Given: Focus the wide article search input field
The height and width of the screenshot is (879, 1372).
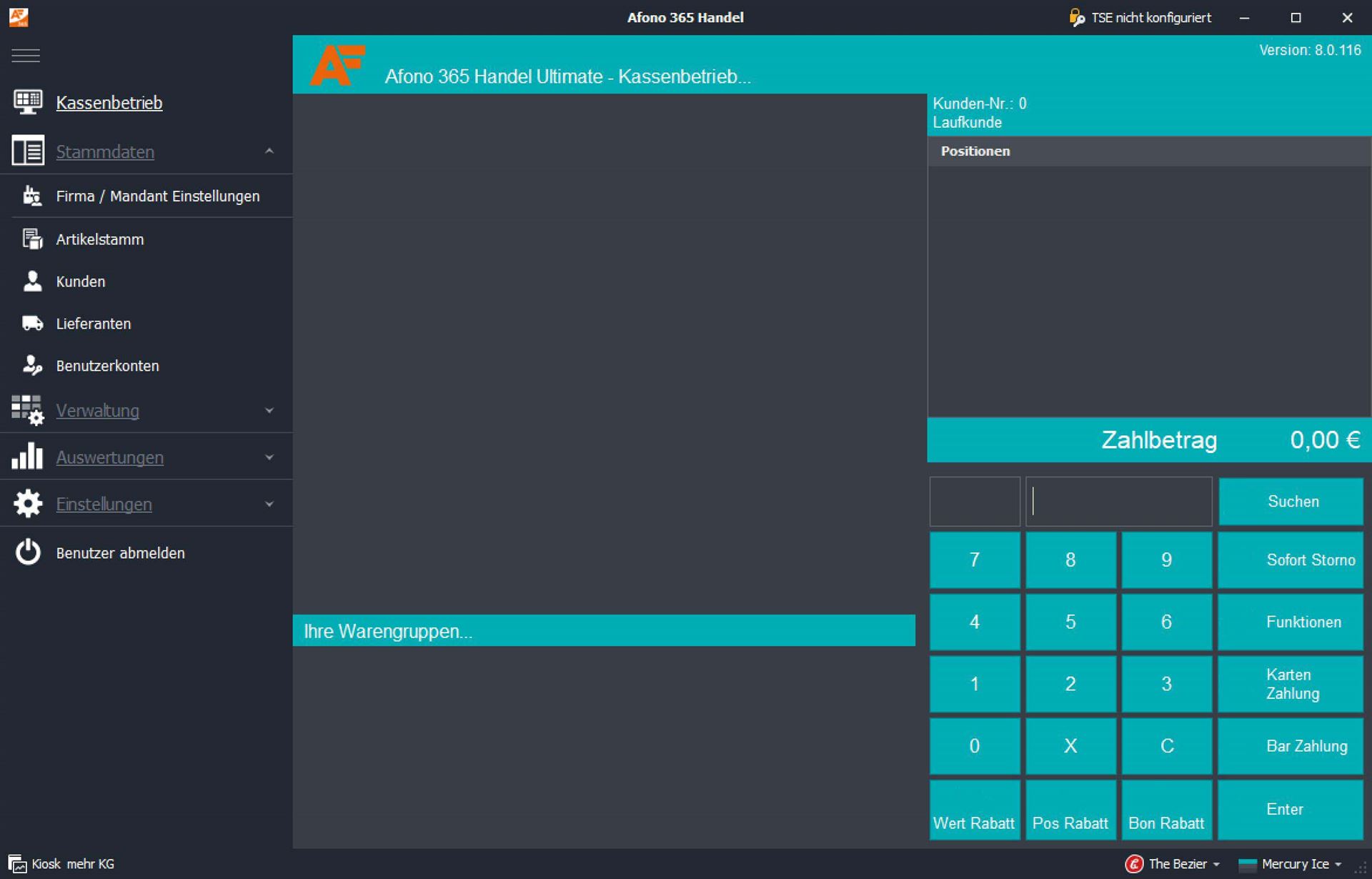Looking at the screenshot, I should click(1119, 502).
